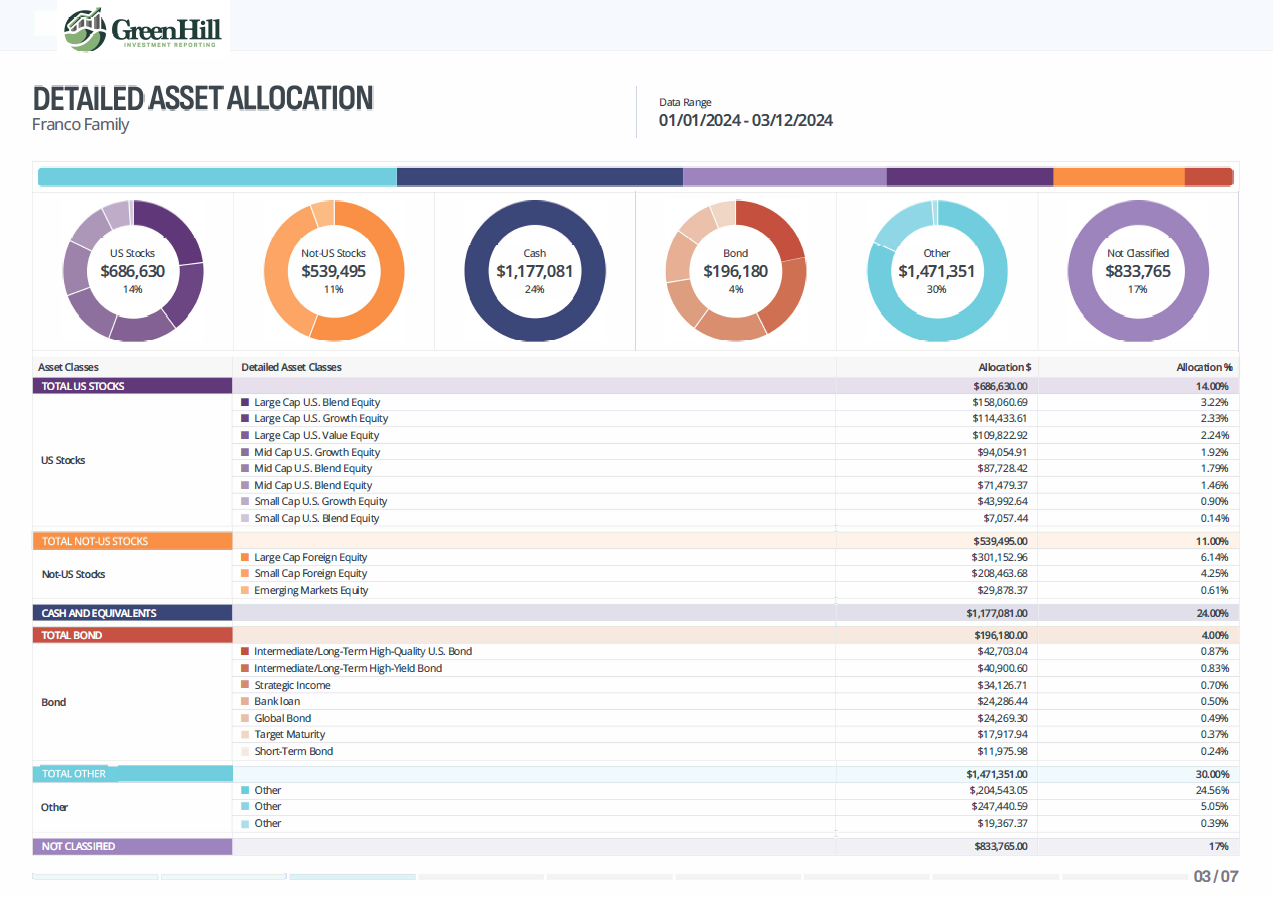Click the $247,440.59 Other allocation value
The image size is (1273, 897).
(1000, 806)
